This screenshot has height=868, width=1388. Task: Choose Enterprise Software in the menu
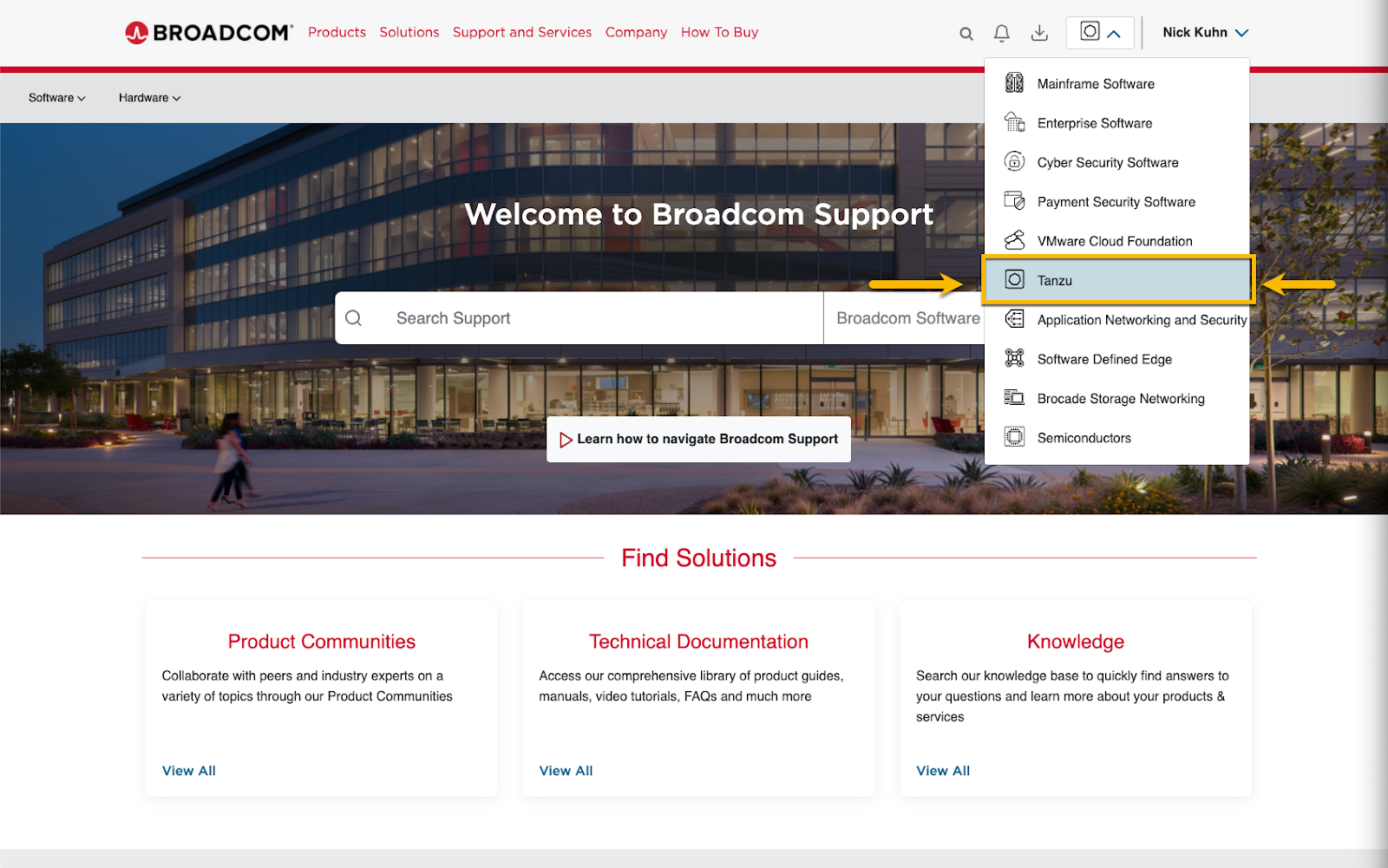pyautogui.click(x=1117, y=123)
